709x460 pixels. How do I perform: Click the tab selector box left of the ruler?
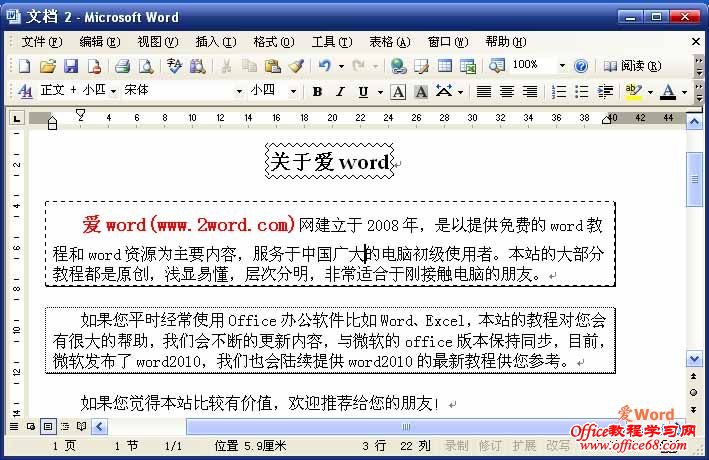tap(17, 119)
